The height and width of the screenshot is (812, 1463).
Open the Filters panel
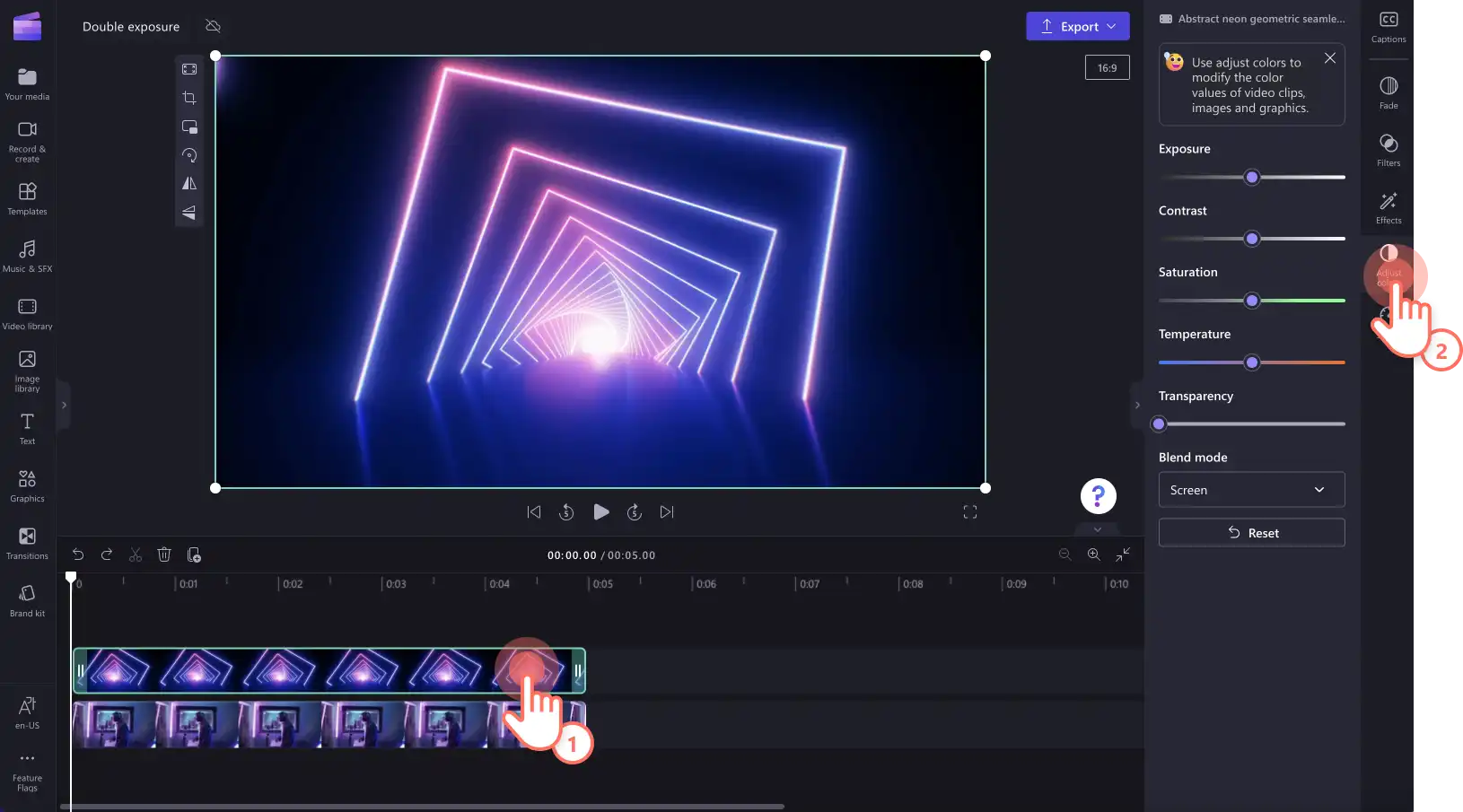click(x=1389, y=150)
